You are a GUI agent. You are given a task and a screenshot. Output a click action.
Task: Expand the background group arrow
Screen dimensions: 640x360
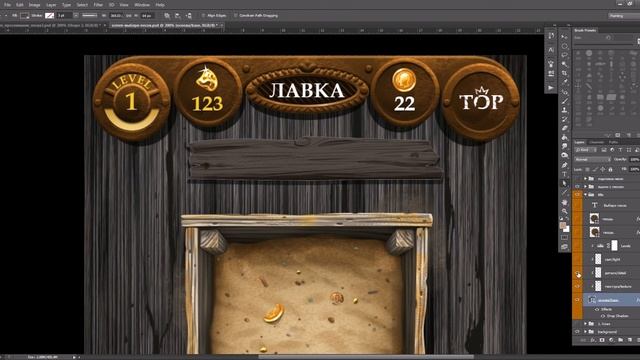586,332
